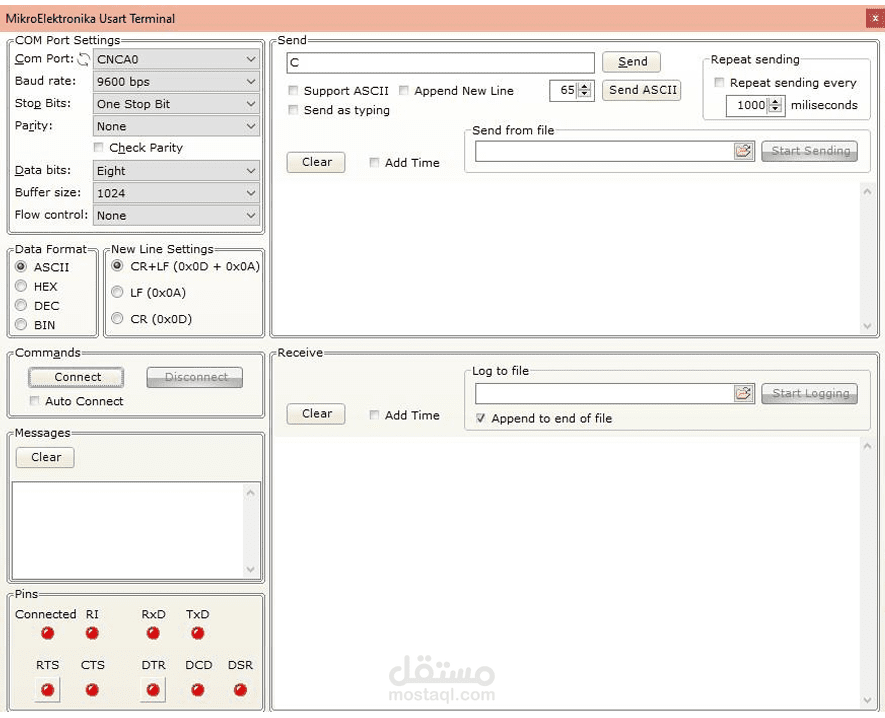The height and width of the screenshot is (718, 885).
Task: Choose LF (0x0A) new line setting
Action: (117, 292)
